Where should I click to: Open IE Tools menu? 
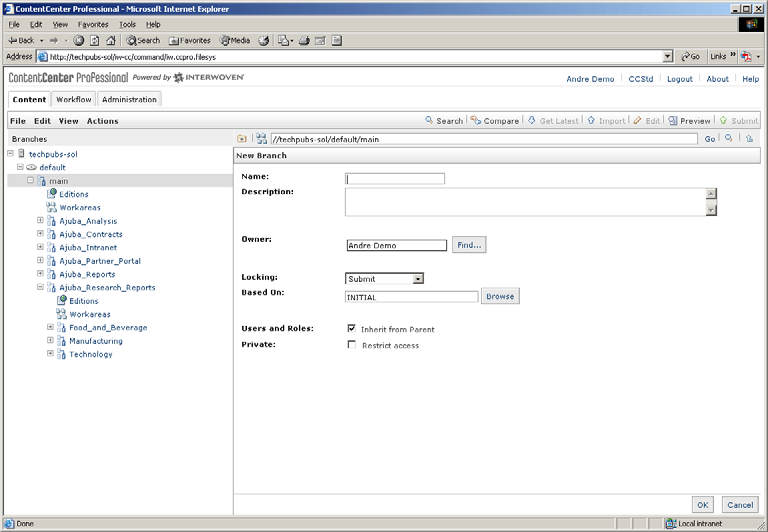point(127,24)
